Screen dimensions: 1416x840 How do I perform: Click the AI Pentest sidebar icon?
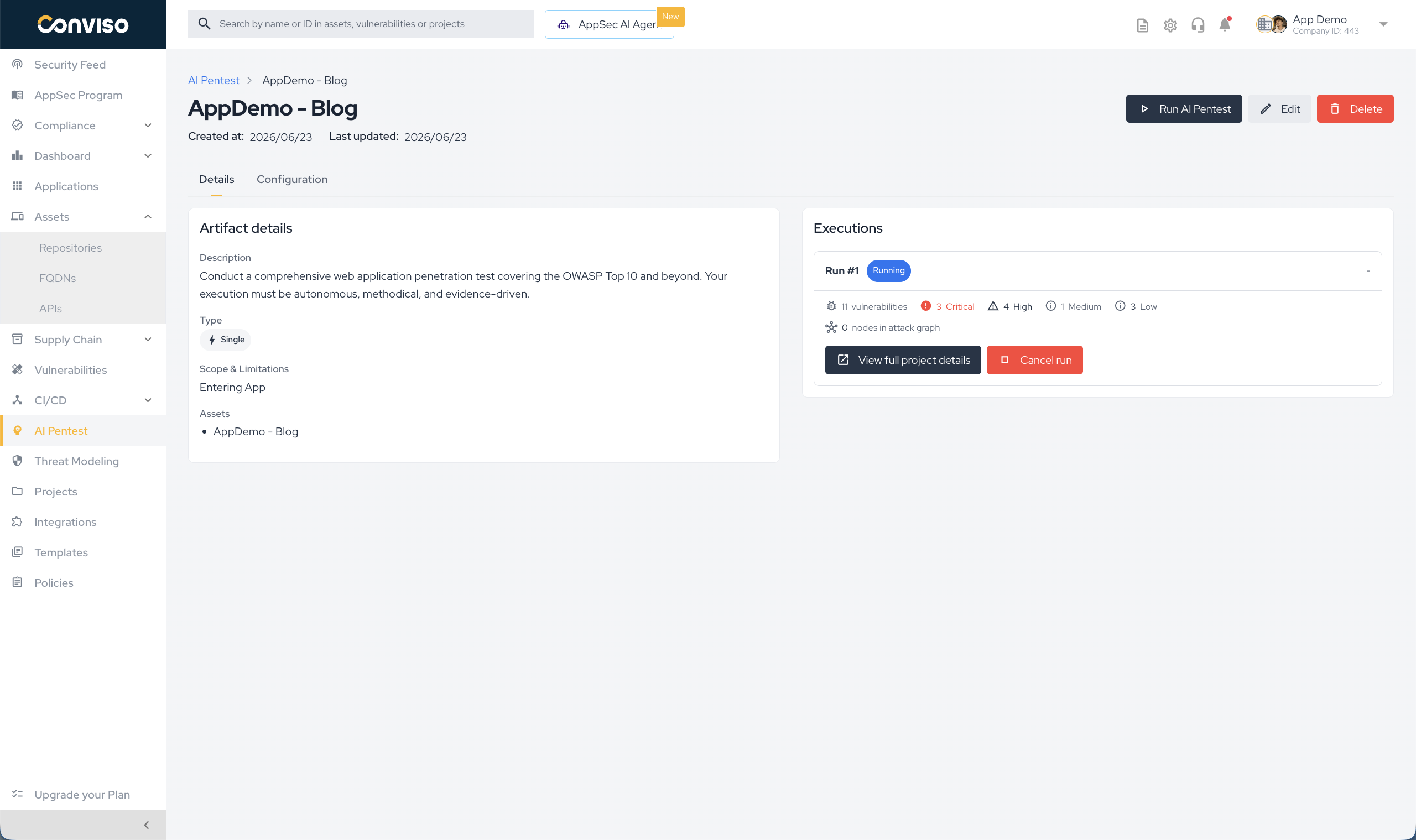point(18,431)
